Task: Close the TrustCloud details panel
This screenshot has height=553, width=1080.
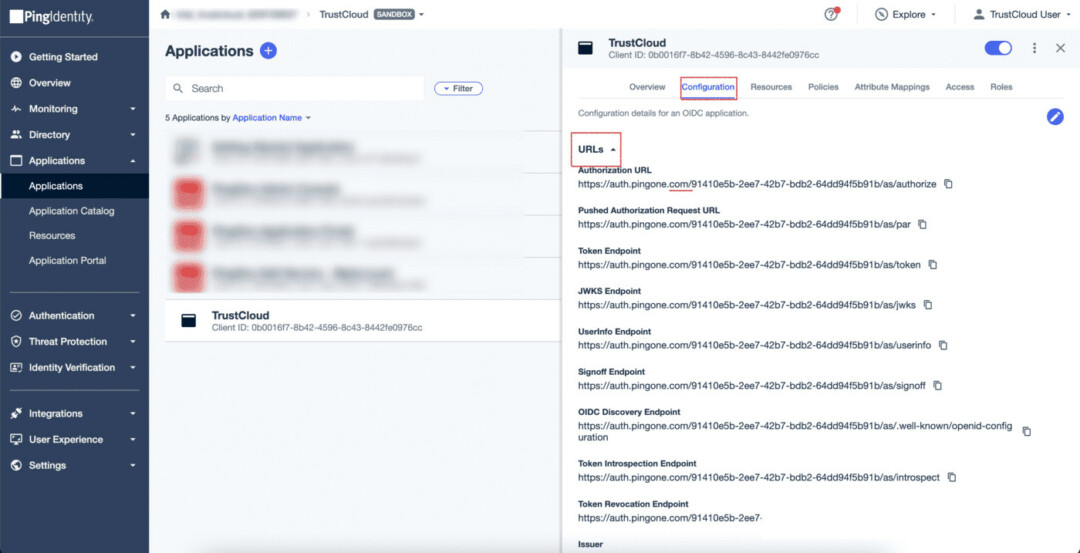Action: point(1061,48)
